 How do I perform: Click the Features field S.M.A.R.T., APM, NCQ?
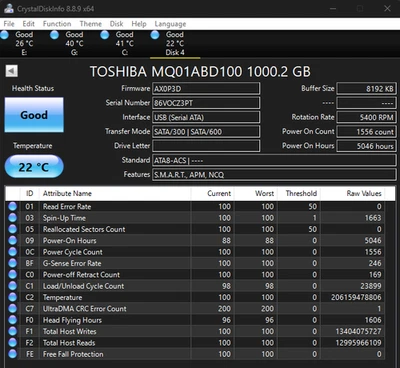[x=274, y=175]
